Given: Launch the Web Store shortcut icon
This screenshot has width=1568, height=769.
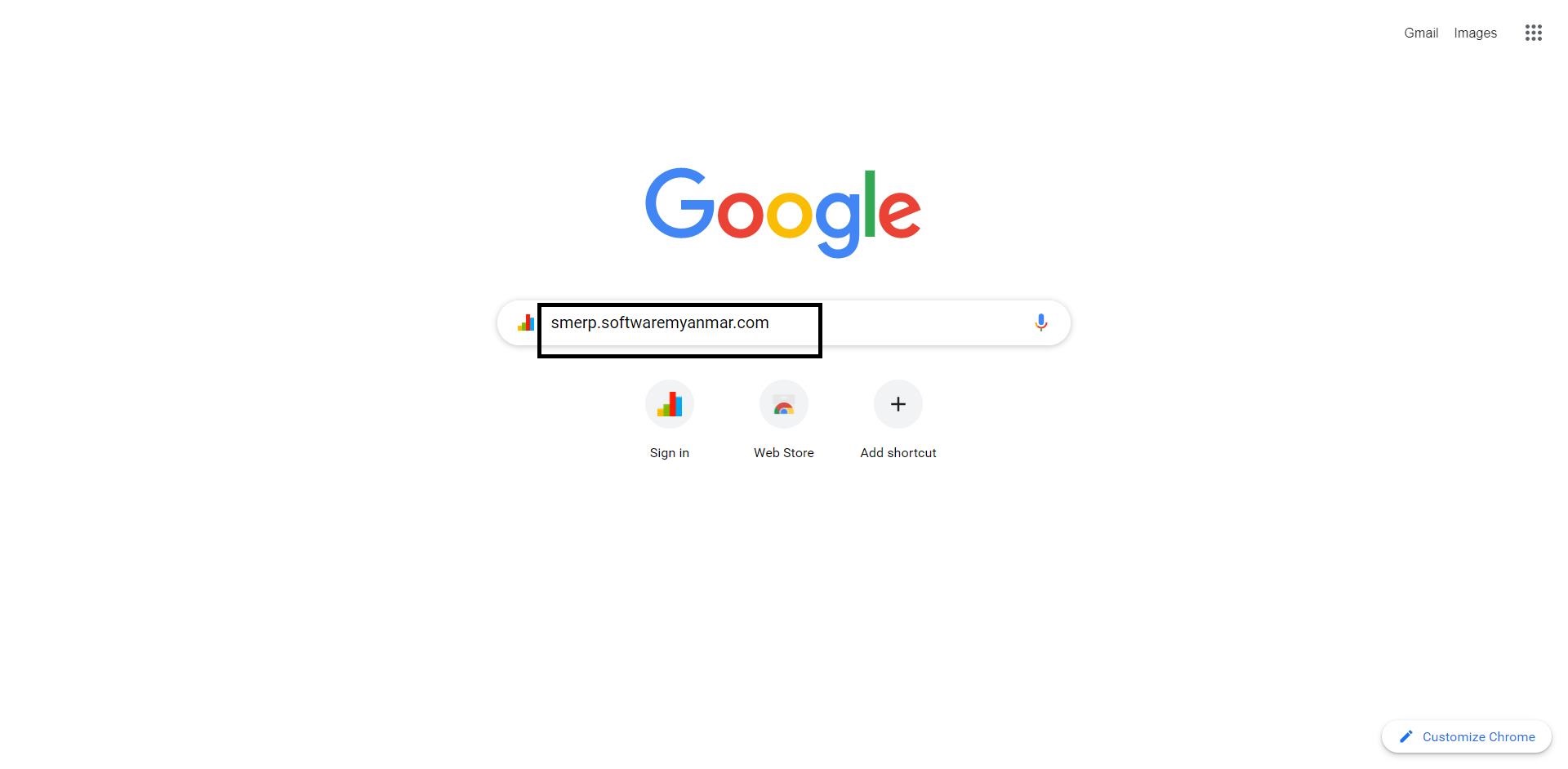Looking at the screenshot, I should click(x=784, y=404).
